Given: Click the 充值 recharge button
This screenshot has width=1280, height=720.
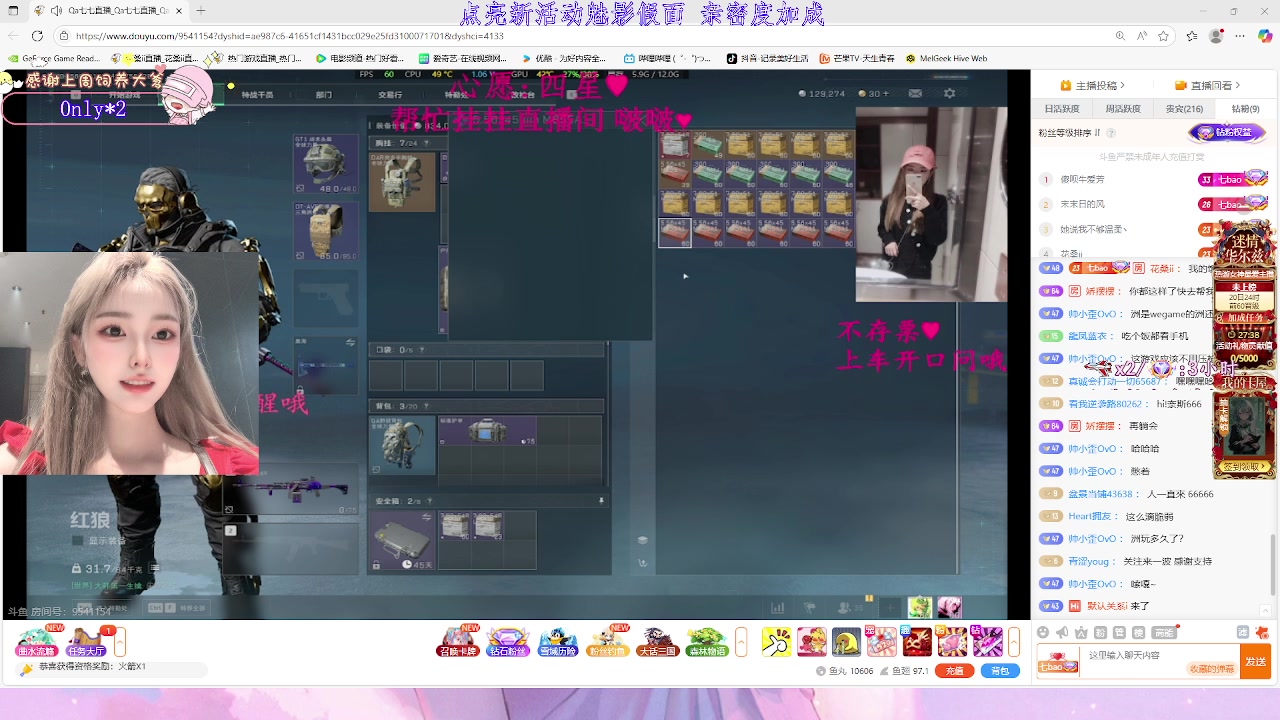Looking at the screenshot, I should (x=954, y=671).
